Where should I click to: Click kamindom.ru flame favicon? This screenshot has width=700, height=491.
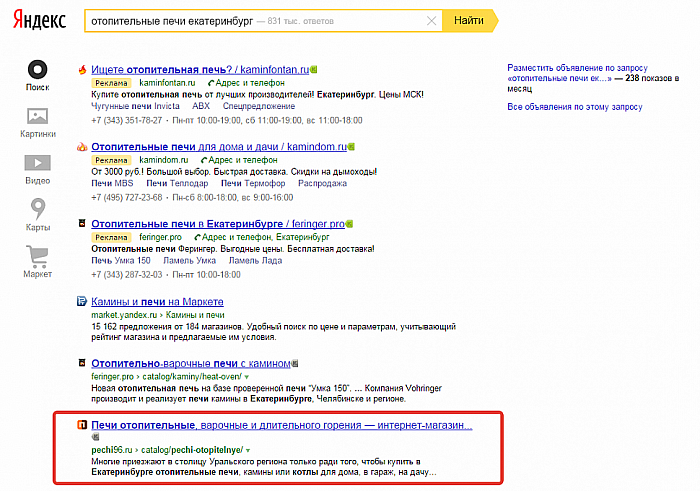[82, 146]
